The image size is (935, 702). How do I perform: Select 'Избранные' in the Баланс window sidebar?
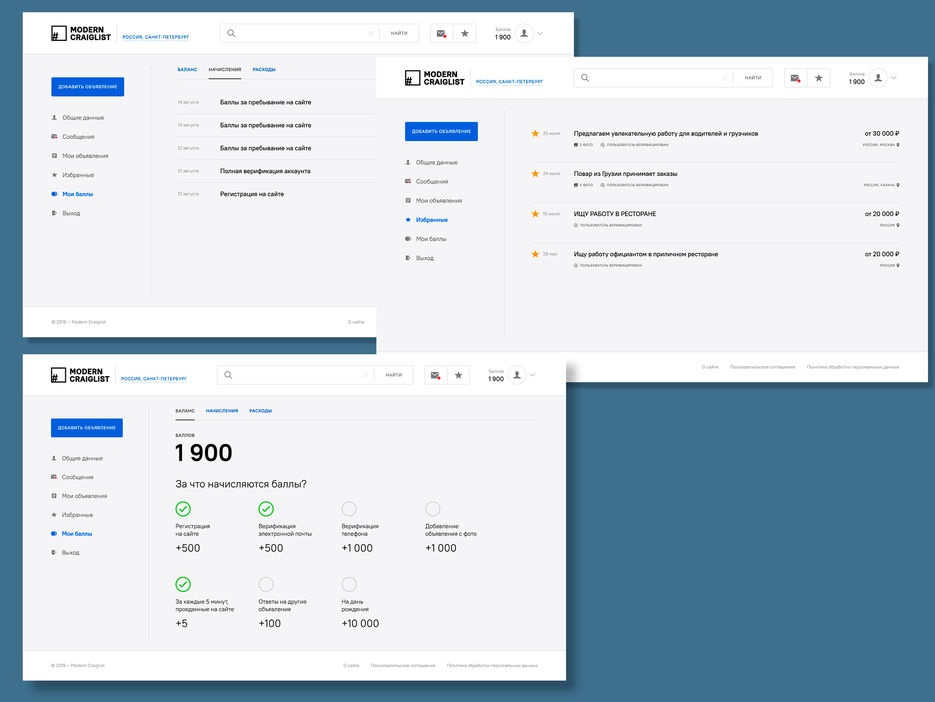pos(72,515)
